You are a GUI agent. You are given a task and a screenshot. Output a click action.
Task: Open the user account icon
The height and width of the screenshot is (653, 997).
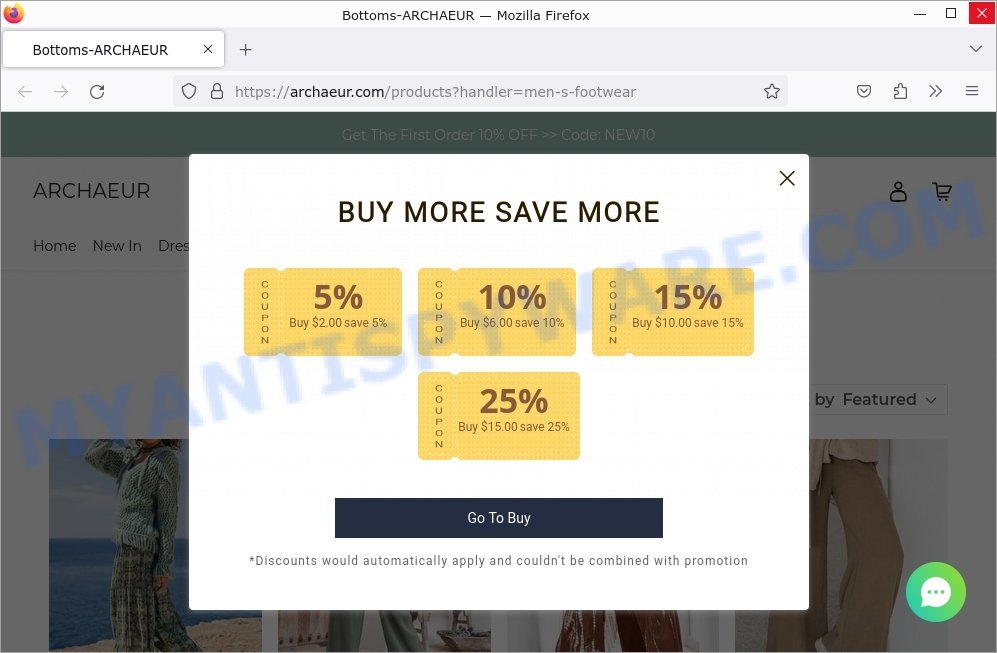point(898,191)
